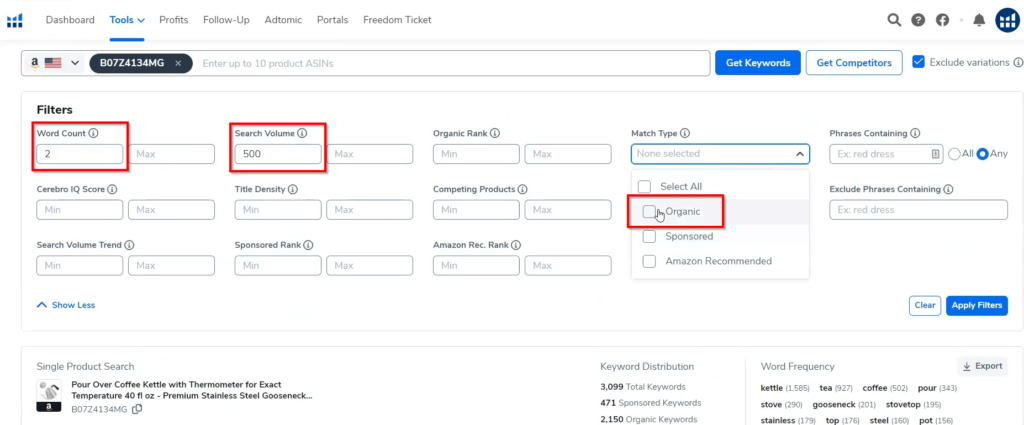Check the Organic match type
This screenshot has width=1024, height=425.
coord(649,212)
